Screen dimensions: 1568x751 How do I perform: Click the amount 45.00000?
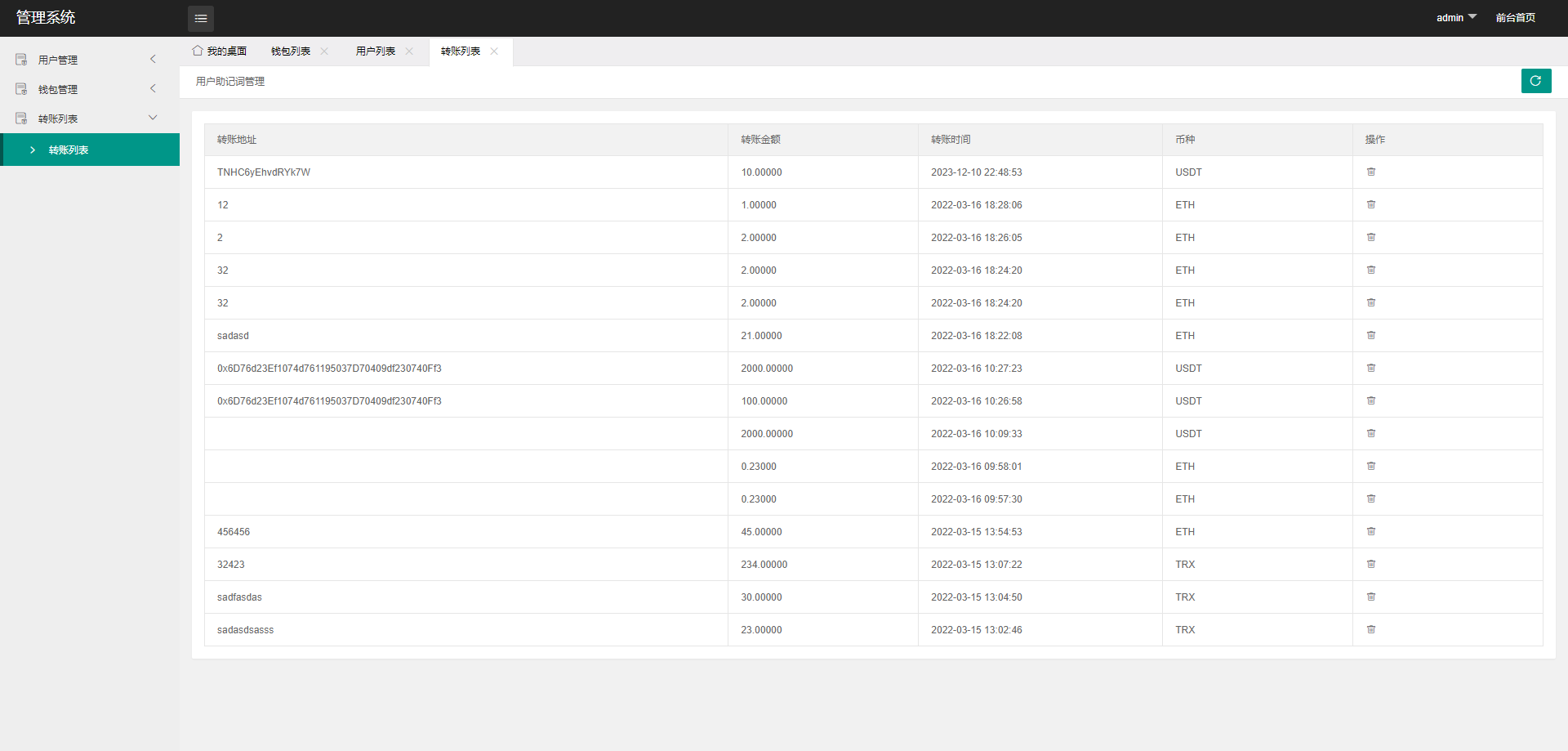(761, 532)
